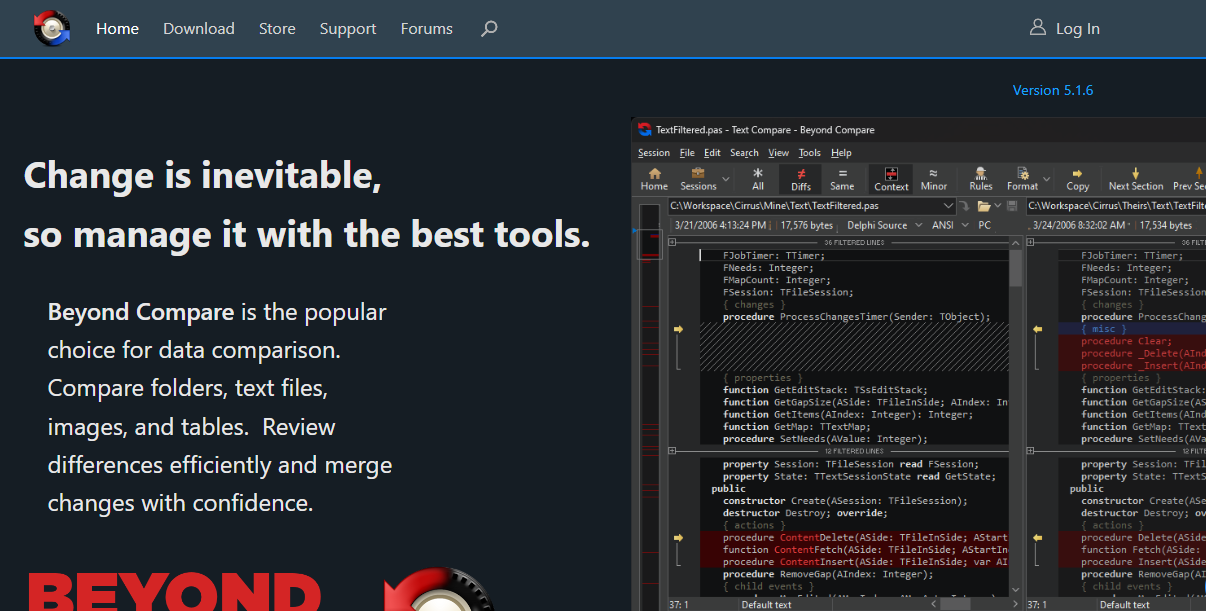Click the Copy arrow toolbar icon
Image resolution: width=1206 pixels, height=611 pixels.
1077,179
